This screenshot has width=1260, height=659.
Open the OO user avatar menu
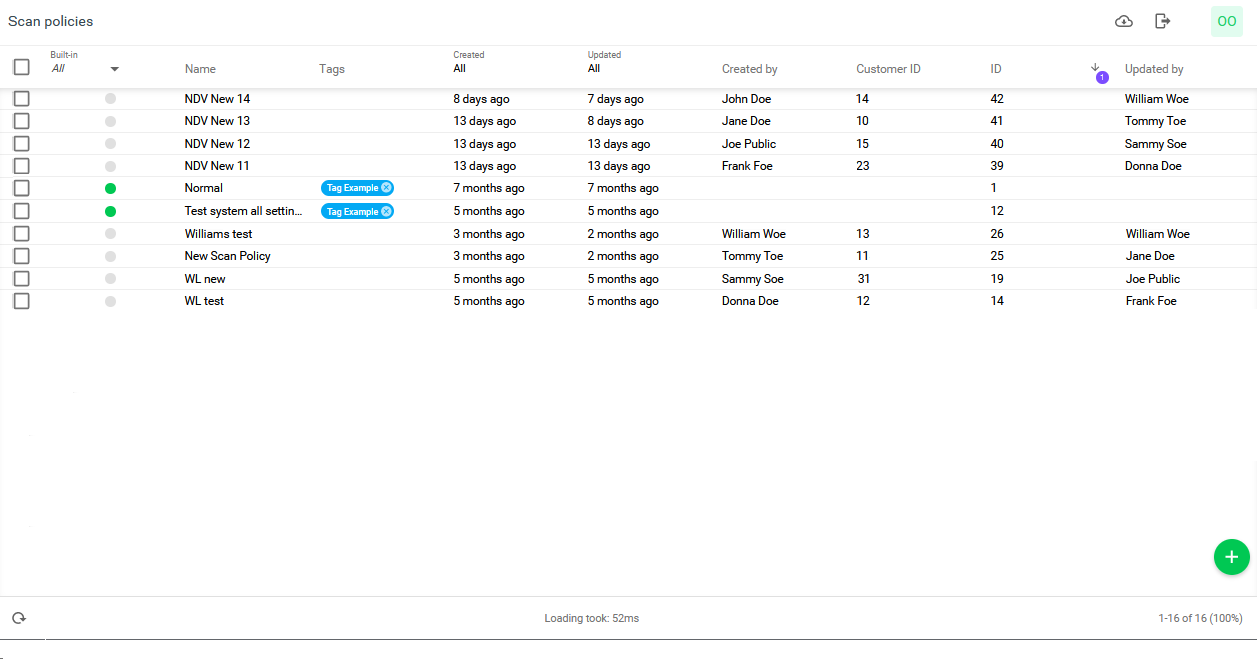point(1226,21)
